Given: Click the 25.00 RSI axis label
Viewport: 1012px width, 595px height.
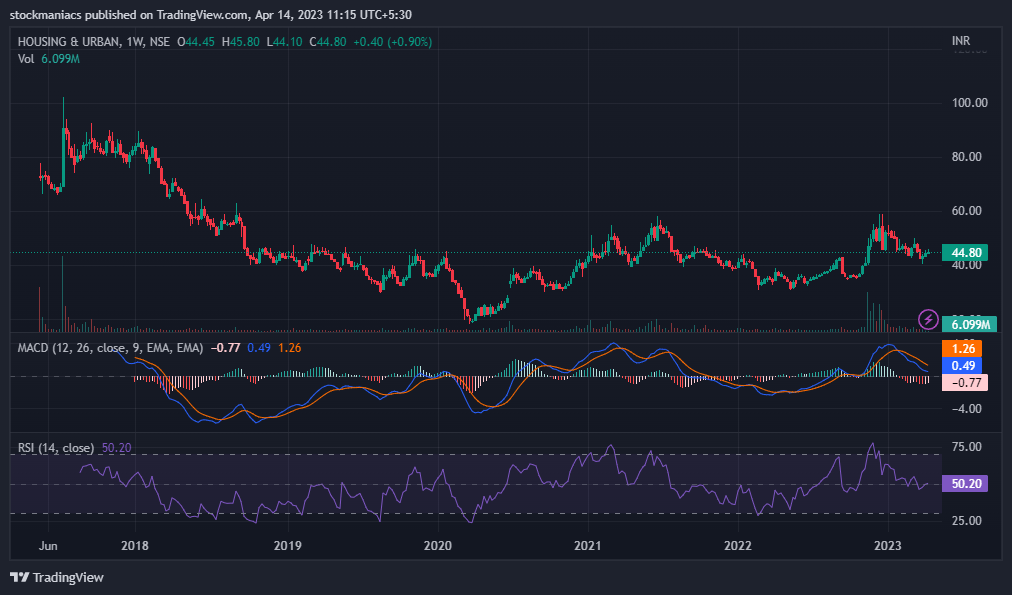Looking at the screenshot, I should click(966, 520).
